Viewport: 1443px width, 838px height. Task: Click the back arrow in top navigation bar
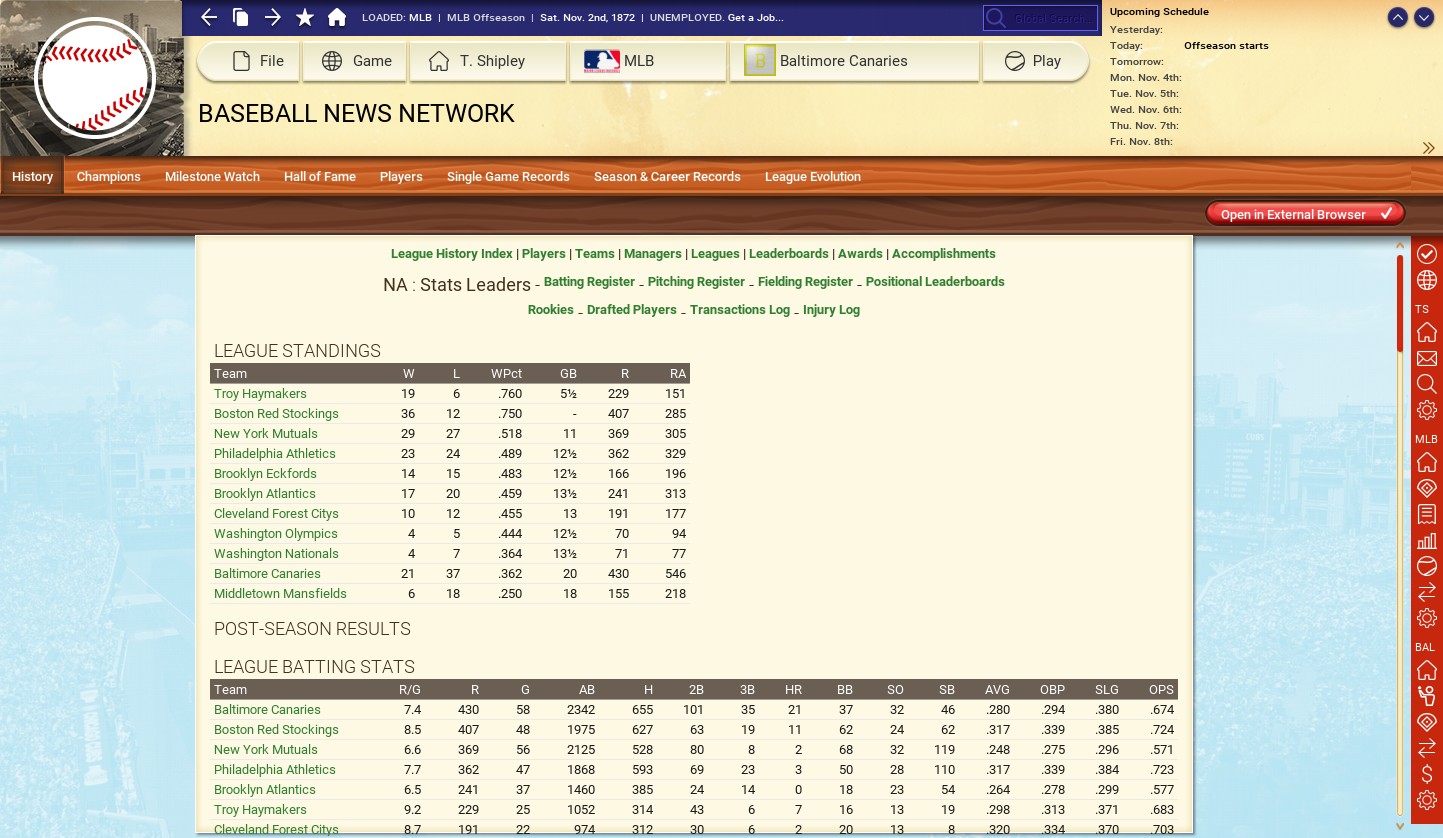[209, 17]
